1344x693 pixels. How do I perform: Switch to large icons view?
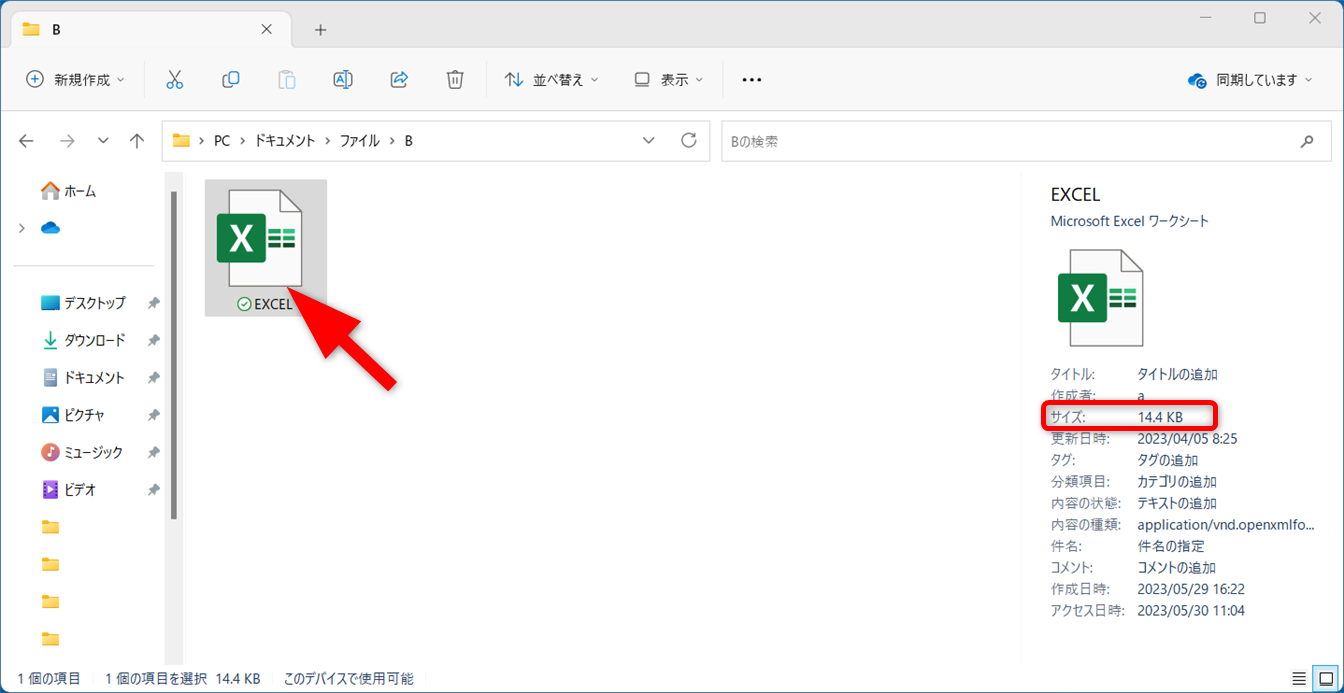coord(1325,678)
